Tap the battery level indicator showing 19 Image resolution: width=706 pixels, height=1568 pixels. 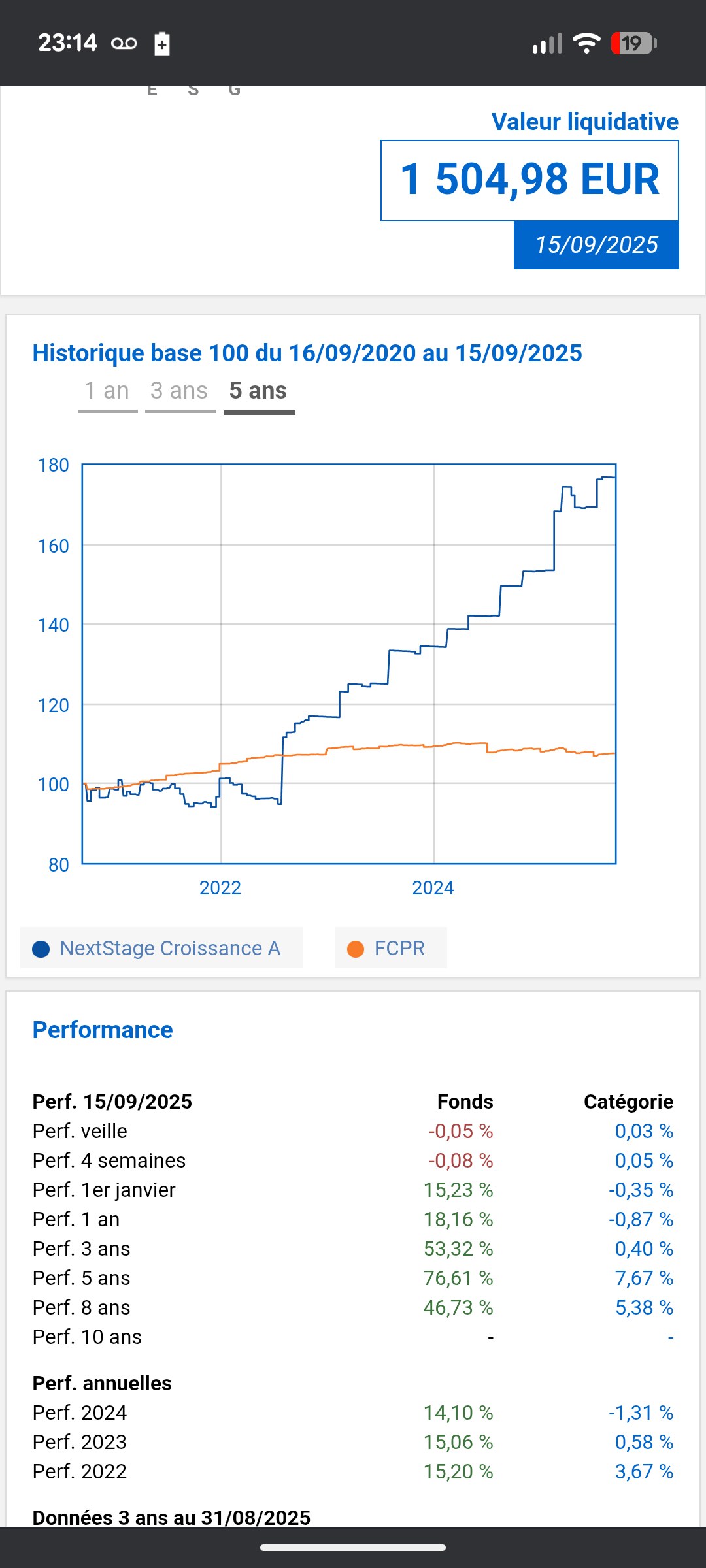coord(633,44)
